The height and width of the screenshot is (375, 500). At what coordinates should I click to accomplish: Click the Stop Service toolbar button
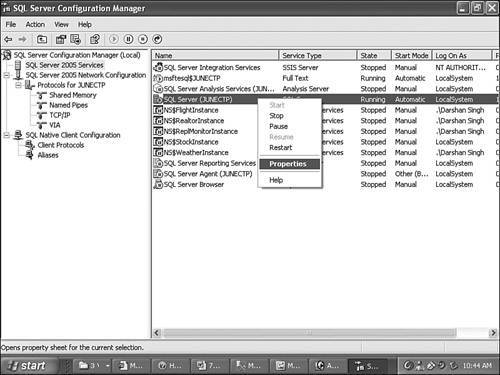point(143,39)
